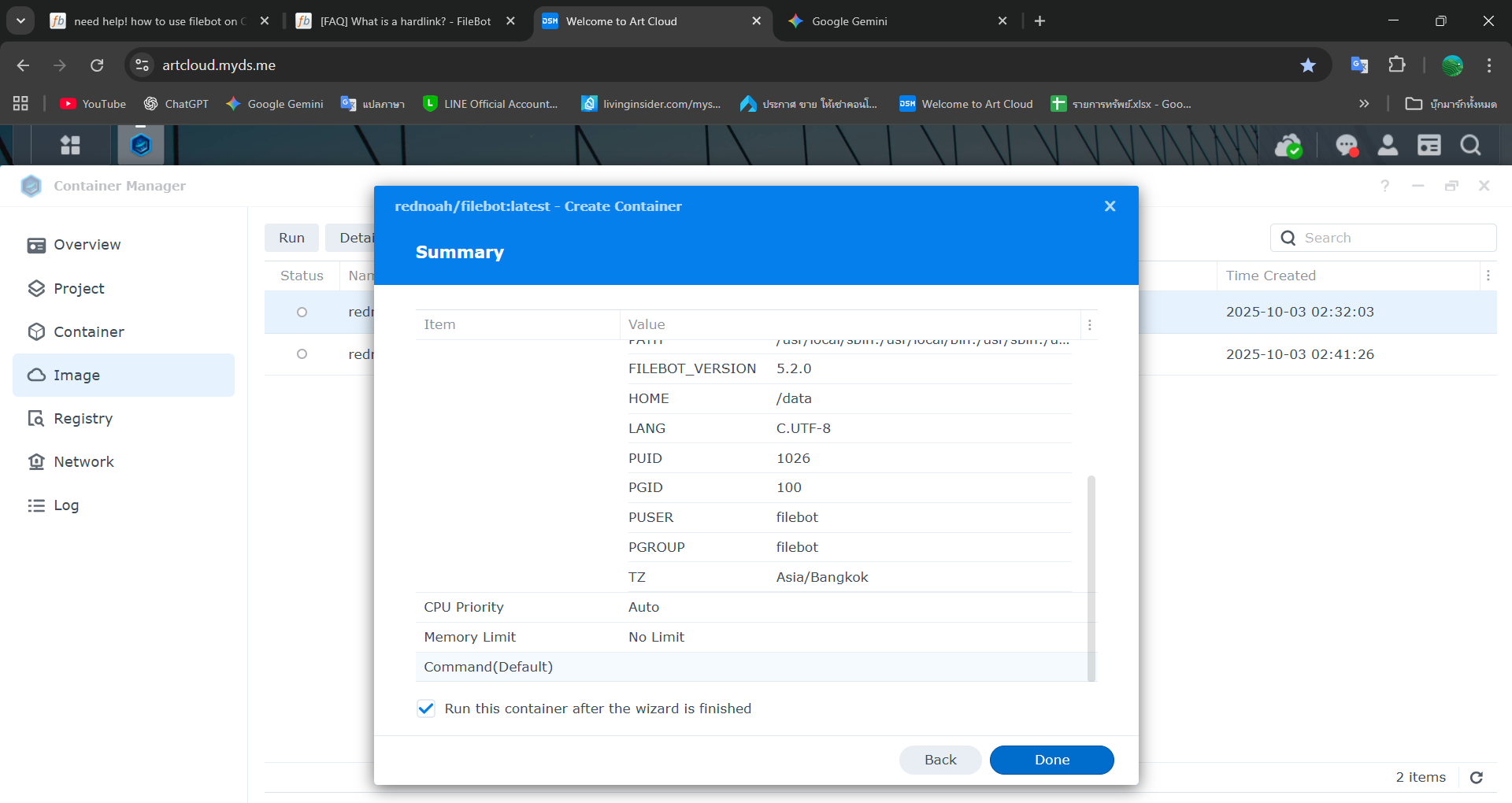
Task: Click the summary list vertical scrollbar
Action: 1091,577
